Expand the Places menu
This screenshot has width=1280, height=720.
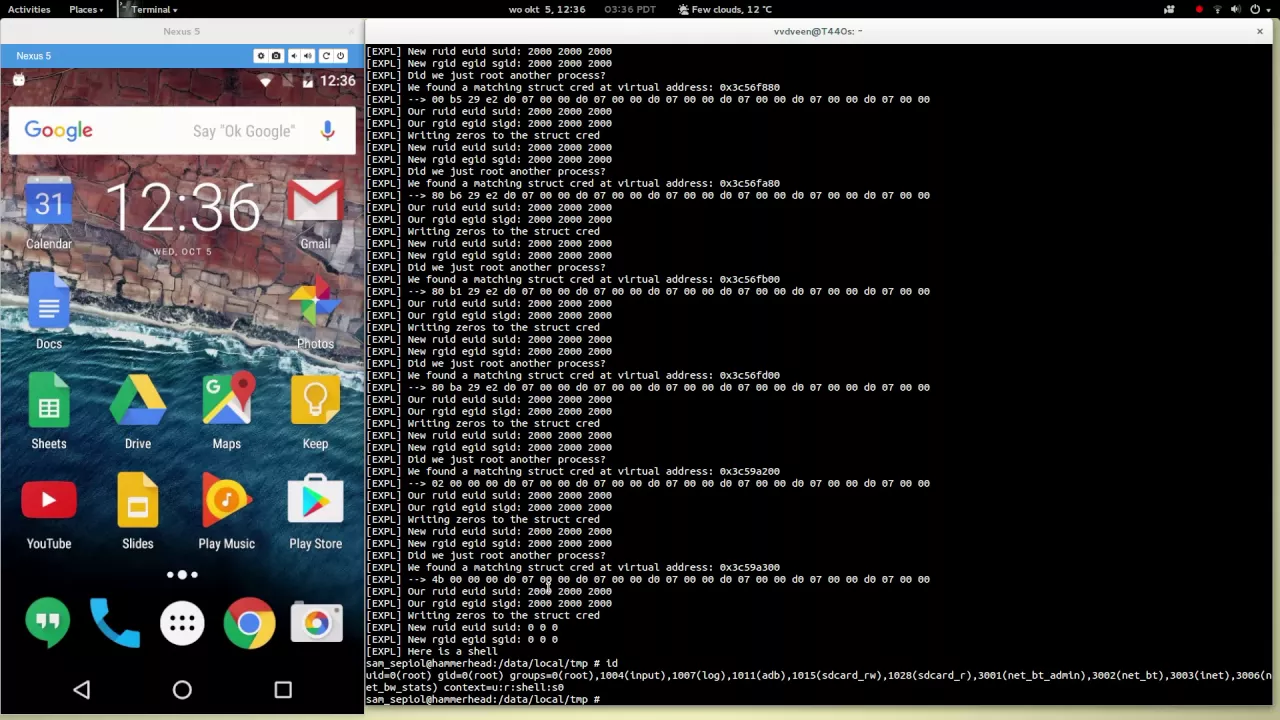tap(86, 9)
